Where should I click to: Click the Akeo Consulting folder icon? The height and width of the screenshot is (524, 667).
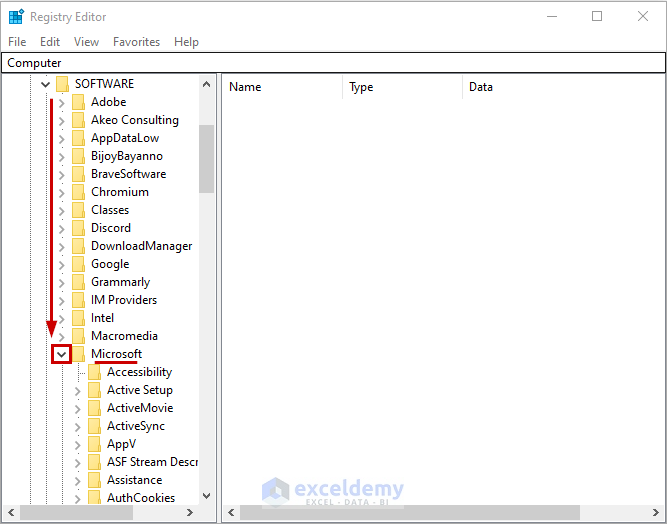coord(78,120)
